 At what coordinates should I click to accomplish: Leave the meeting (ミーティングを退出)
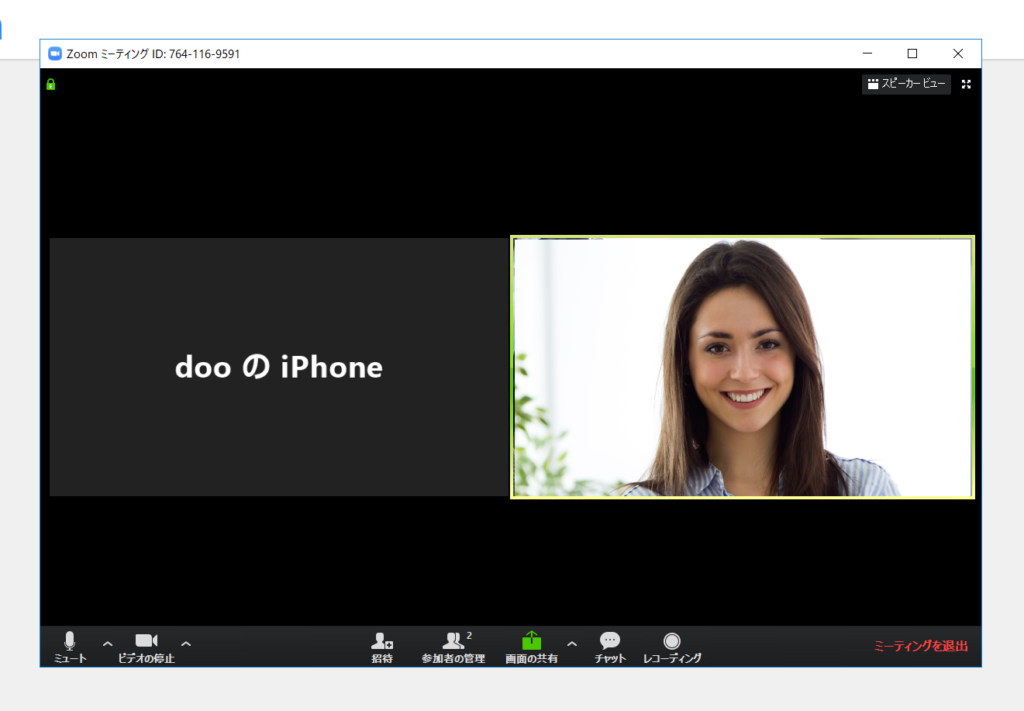[x=921, y=646]
